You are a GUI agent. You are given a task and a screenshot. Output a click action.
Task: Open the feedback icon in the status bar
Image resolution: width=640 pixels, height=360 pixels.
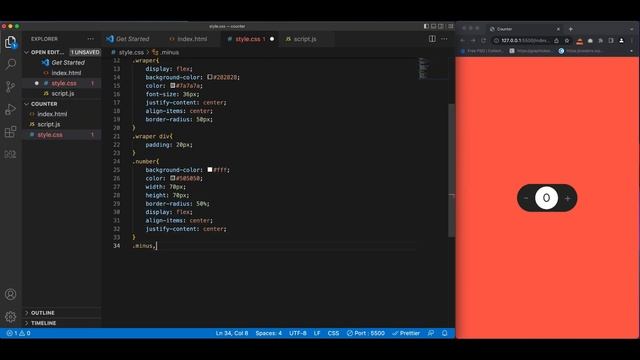pos(431,333)
